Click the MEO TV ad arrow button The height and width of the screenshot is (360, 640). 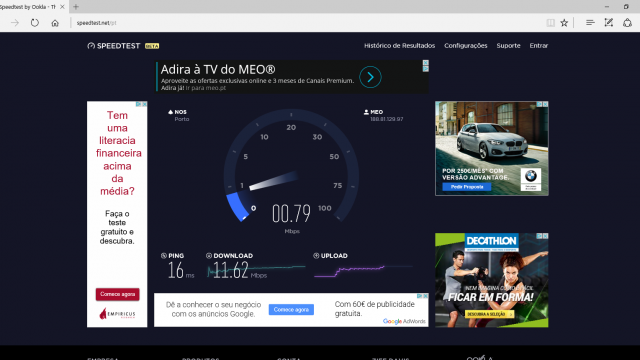point(370,77)
